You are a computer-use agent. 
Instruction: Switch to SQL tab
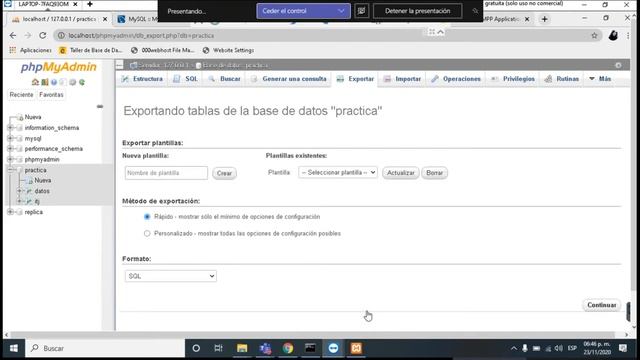[x=186, y=79]
